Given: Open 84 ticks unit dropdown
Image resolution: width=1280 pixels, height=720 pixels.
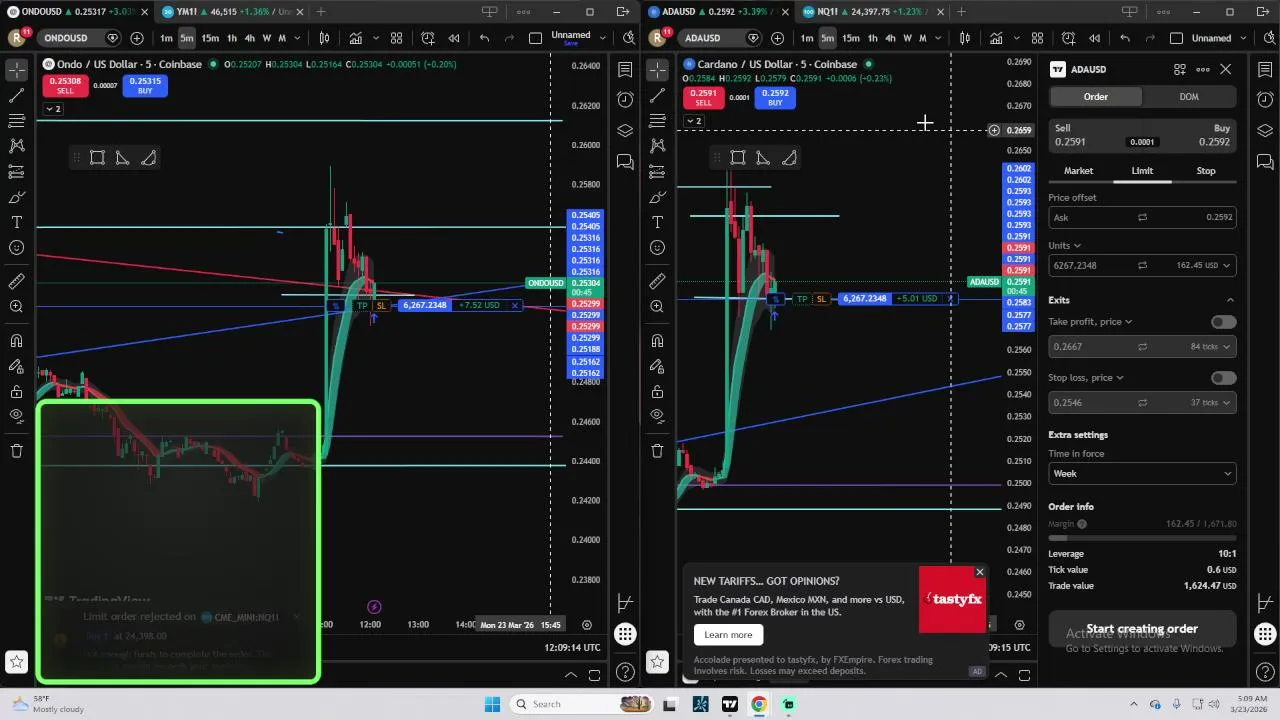Looking at the screenshot, I should point(1211,347).
